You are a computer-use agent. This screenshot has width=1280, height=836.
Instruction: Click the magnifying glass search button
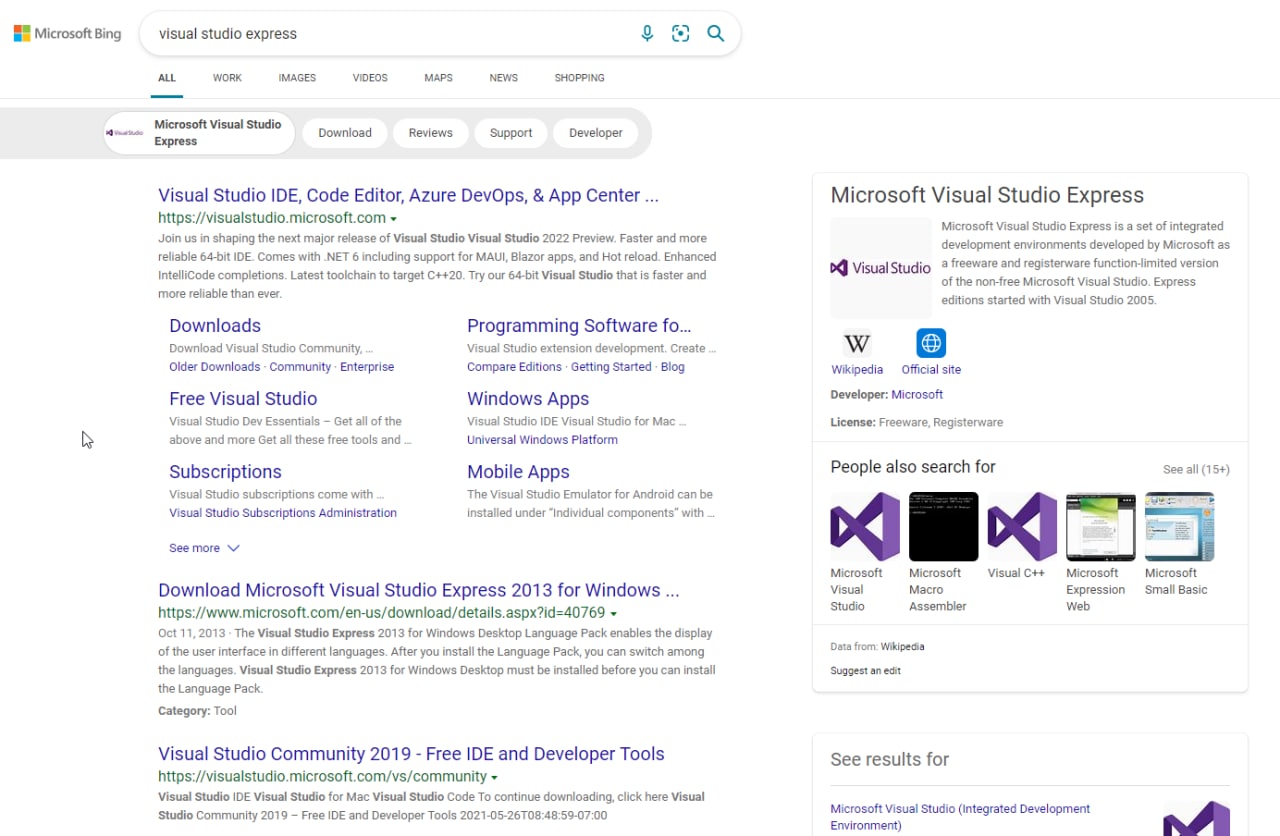click(716, 33)
